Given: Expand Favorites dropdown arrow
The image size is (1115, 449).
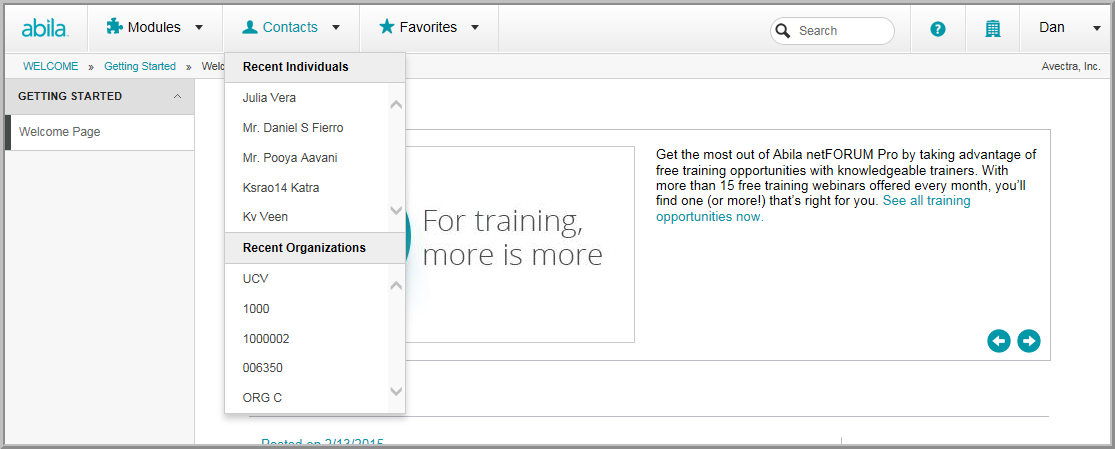Looking at the screenshot, I should coord(475,28).
